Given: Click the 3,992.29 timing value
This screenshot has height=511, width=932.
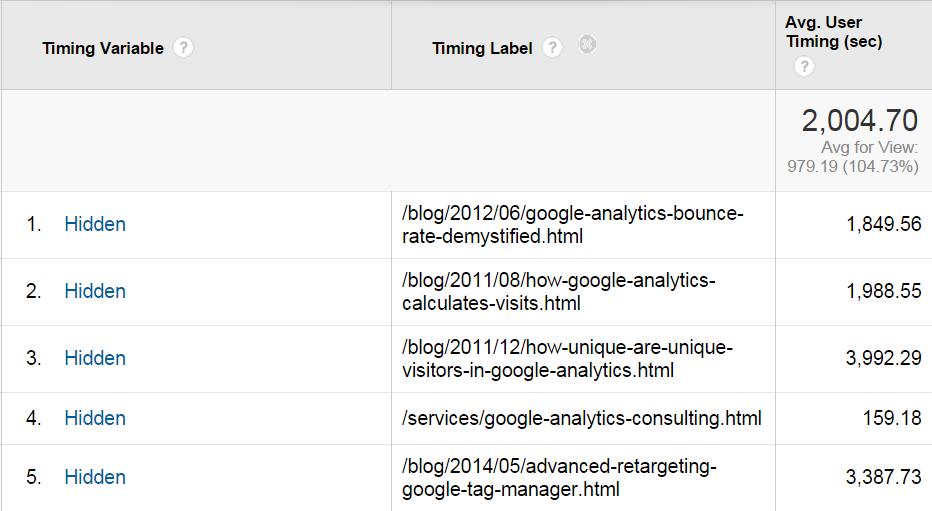Looking at the screenshot, I should point(883,358).
